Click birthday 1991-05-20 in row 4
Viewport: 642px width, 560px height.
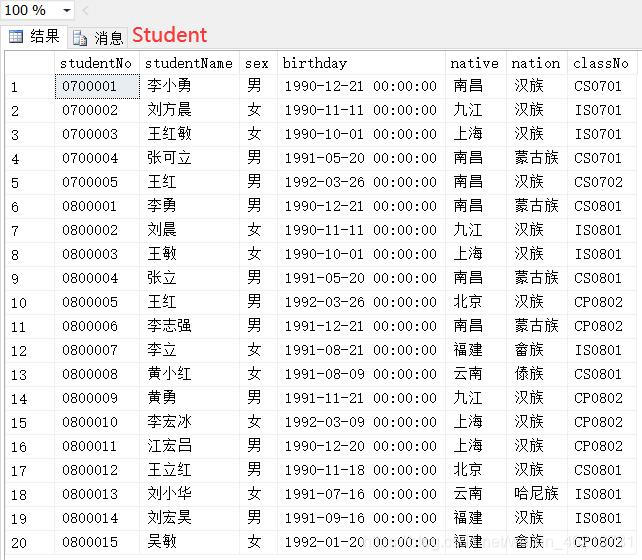(361, 158)
